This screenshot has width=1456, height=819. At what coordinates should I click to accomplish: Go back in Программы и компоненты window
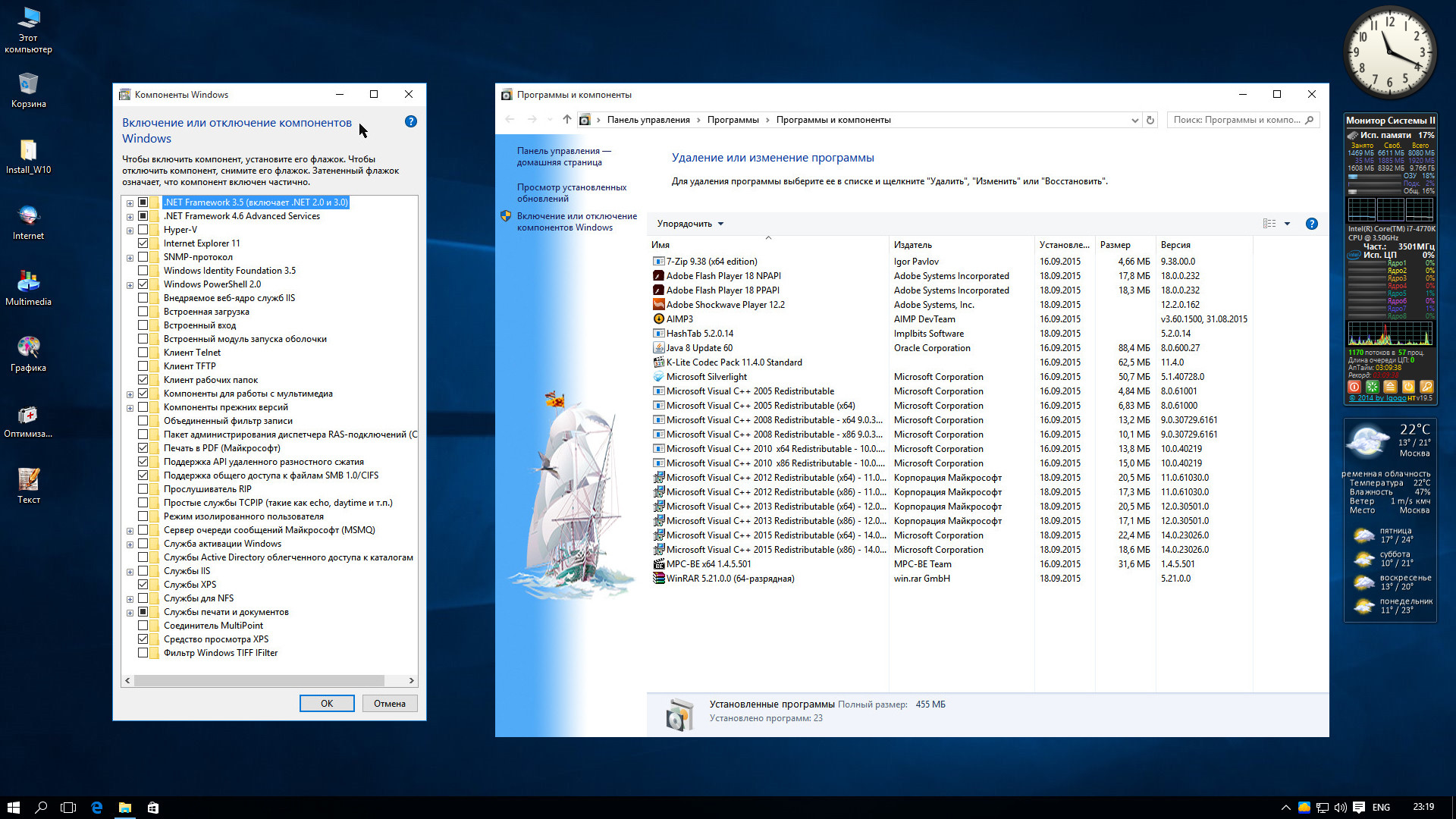[x=510, y=120]
